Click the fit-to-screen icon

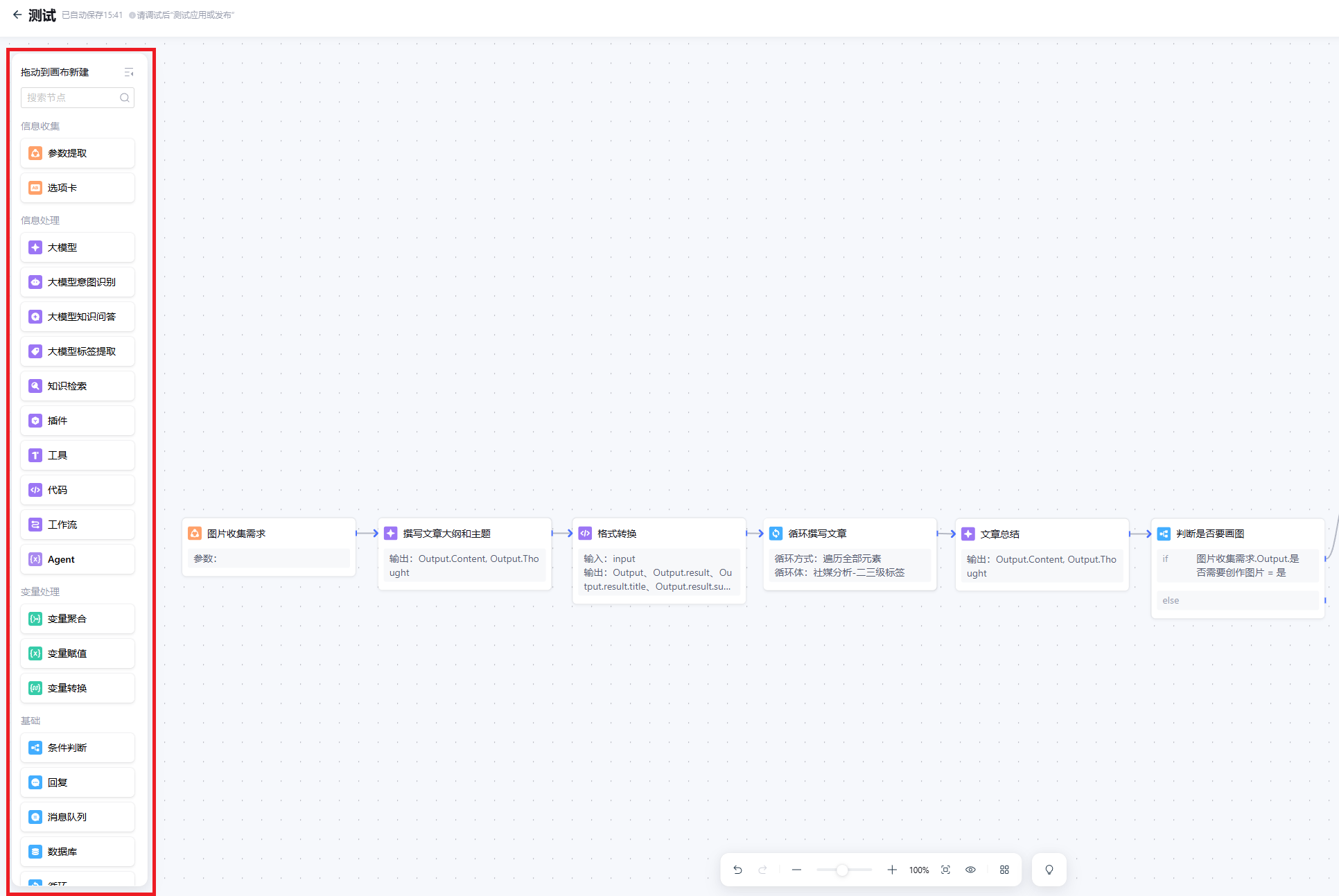[945, 870]
